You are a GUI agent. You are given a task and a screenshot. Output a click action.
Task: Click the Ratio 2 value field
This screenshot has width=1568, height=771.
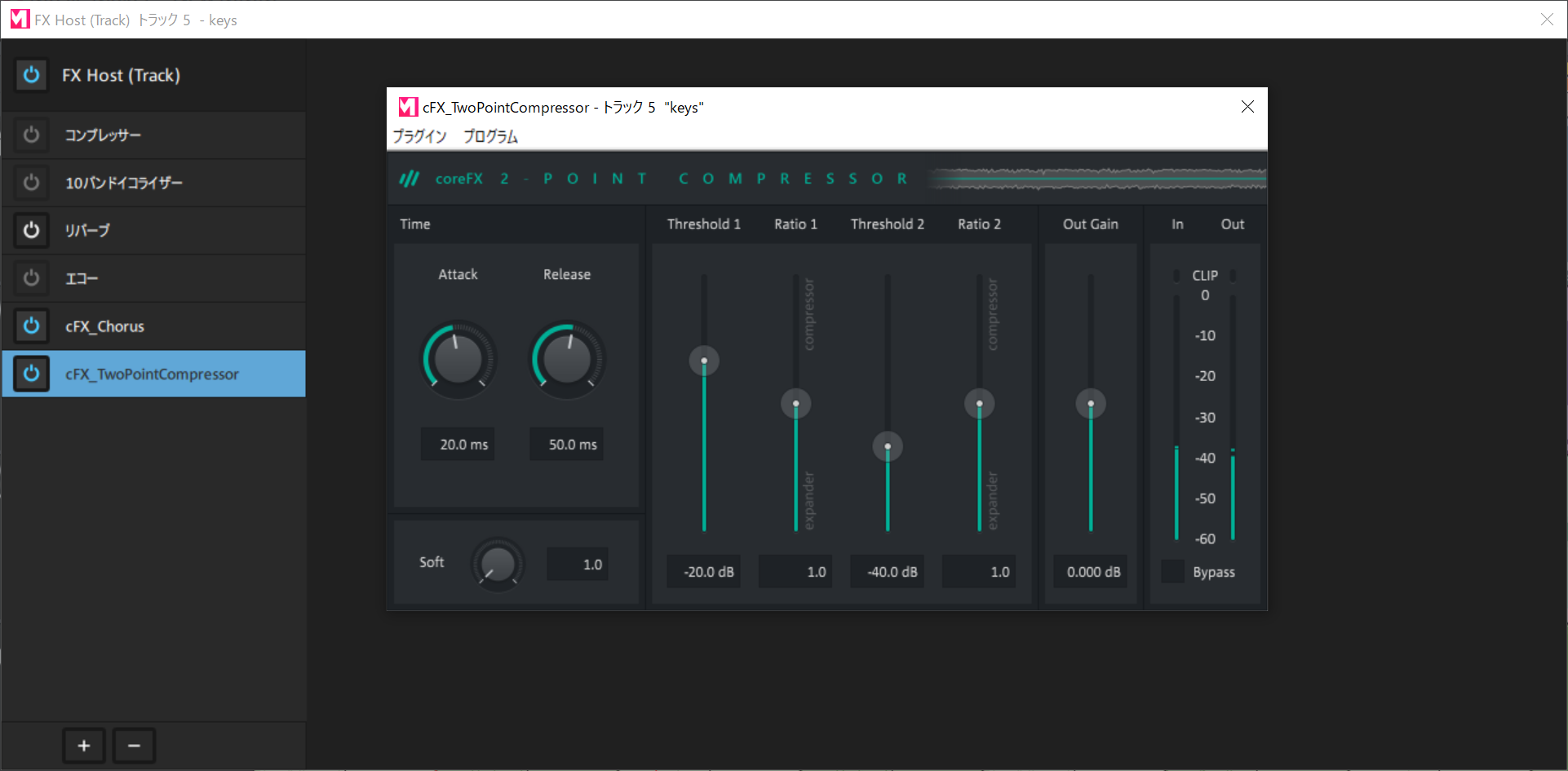coord(980,571)
